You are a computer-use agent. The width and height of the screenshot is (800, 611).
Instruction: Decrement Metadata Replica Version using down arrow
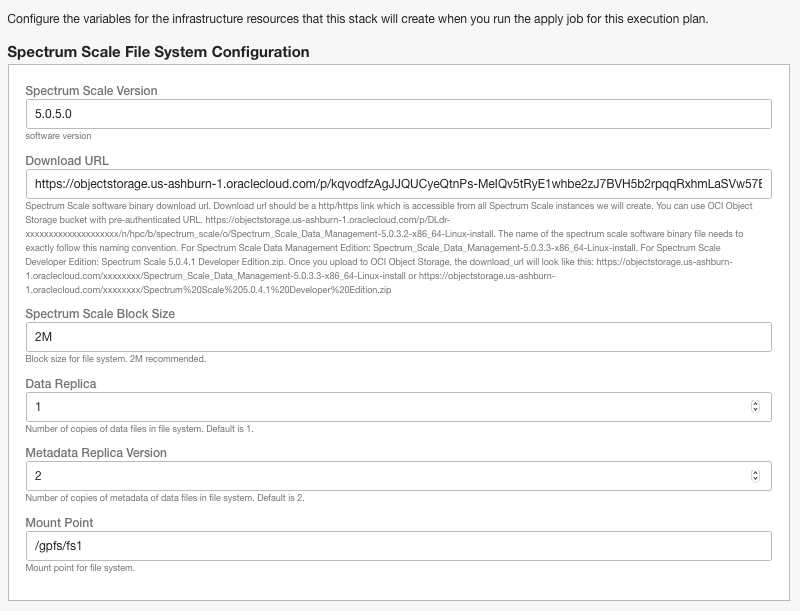tap(755, 480)
